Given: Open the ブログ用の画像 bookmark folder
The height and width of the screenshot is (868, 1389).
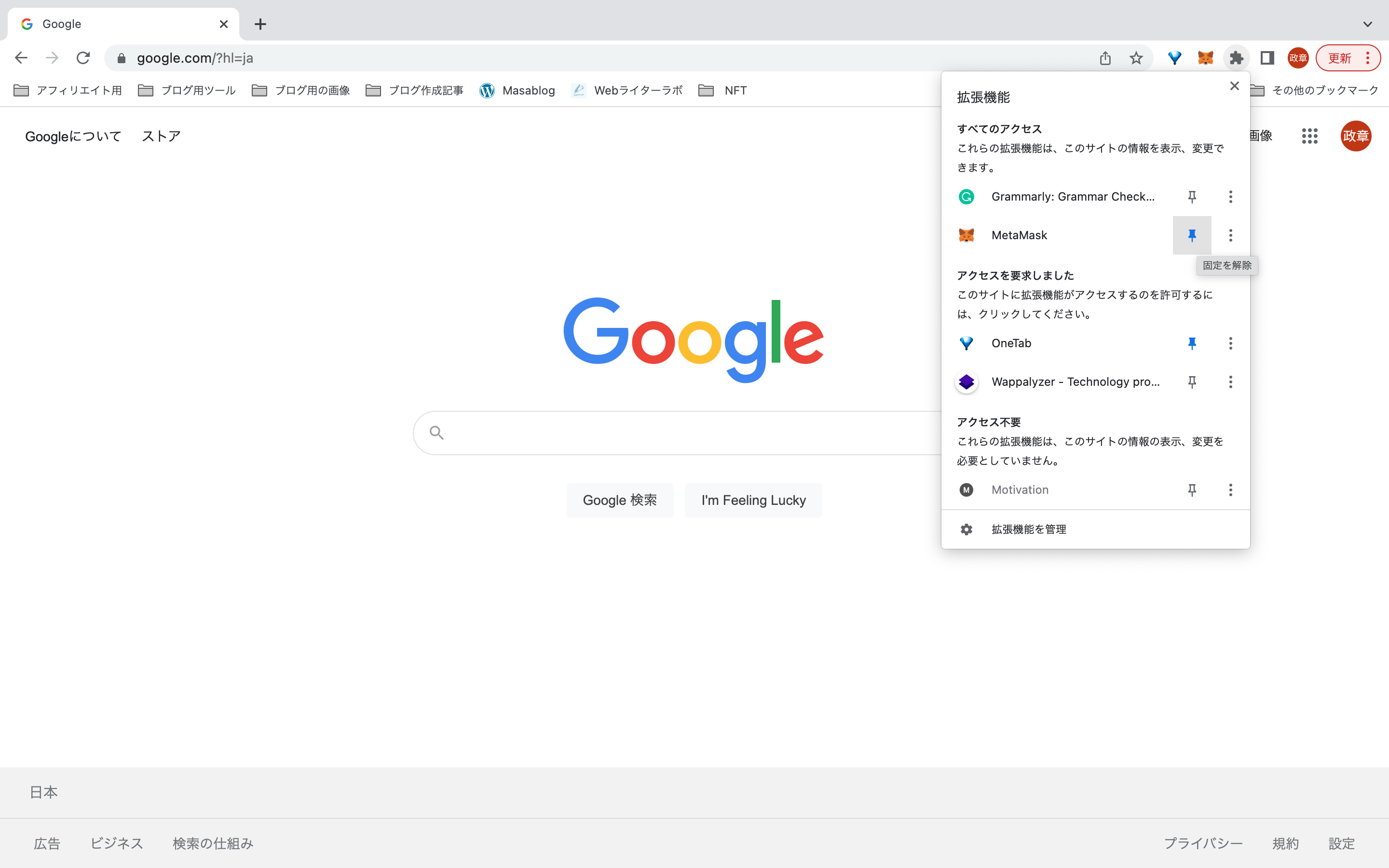Looking at the screenshot, I should point(301,90).
